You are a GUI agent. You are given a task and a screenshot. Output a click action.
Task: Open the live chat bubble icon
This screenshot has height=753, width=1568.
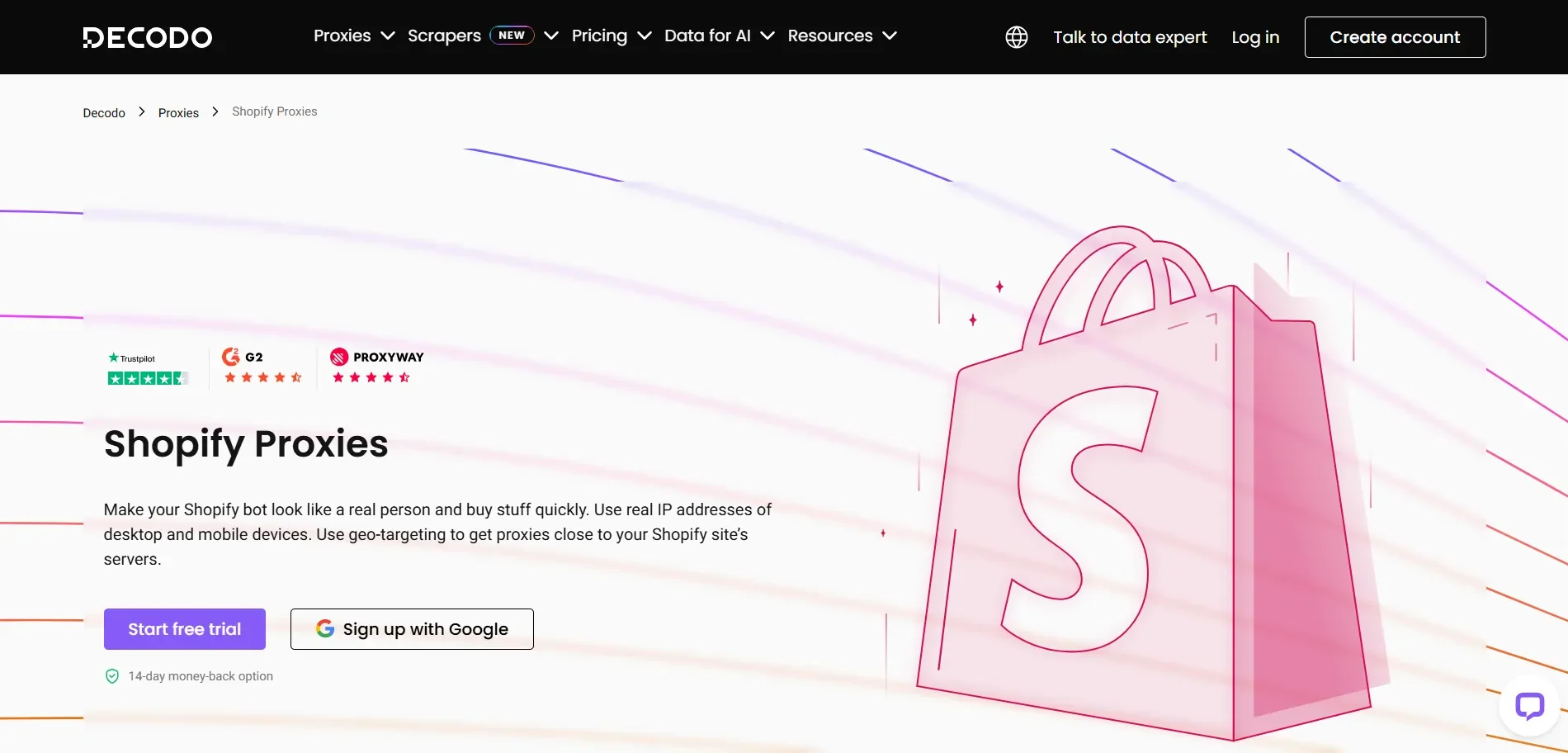point(1529,706)
